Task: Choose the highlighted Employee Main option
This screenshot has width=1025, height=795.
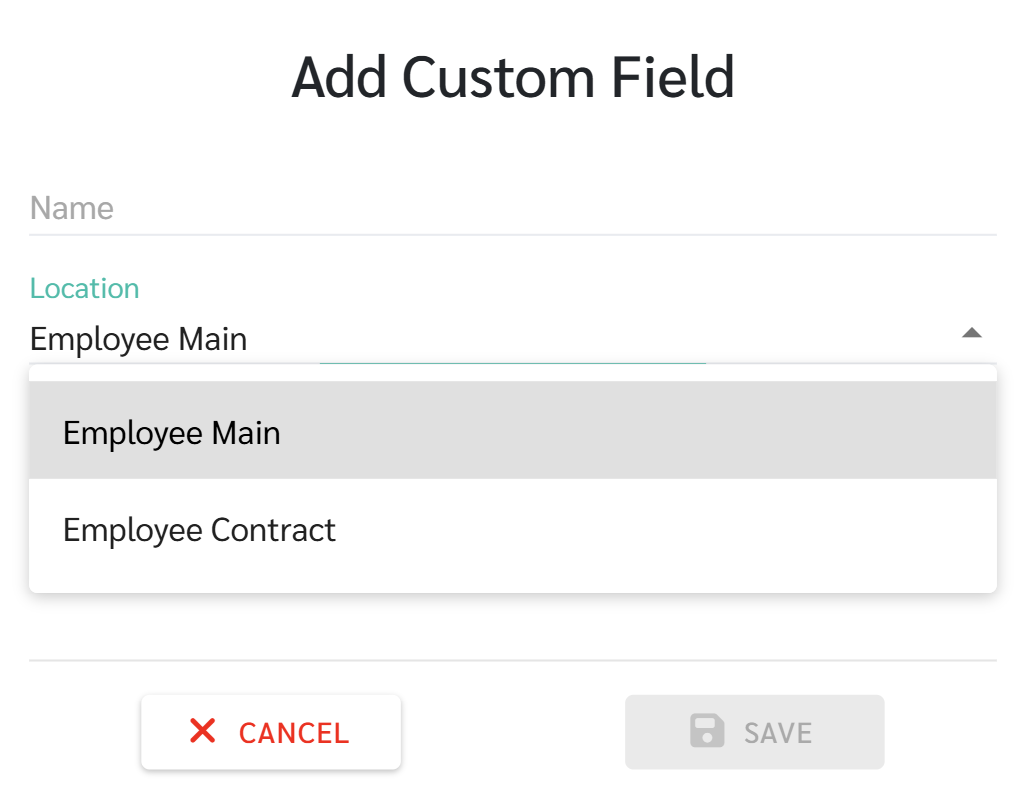Action: click(x=172, y=433)
